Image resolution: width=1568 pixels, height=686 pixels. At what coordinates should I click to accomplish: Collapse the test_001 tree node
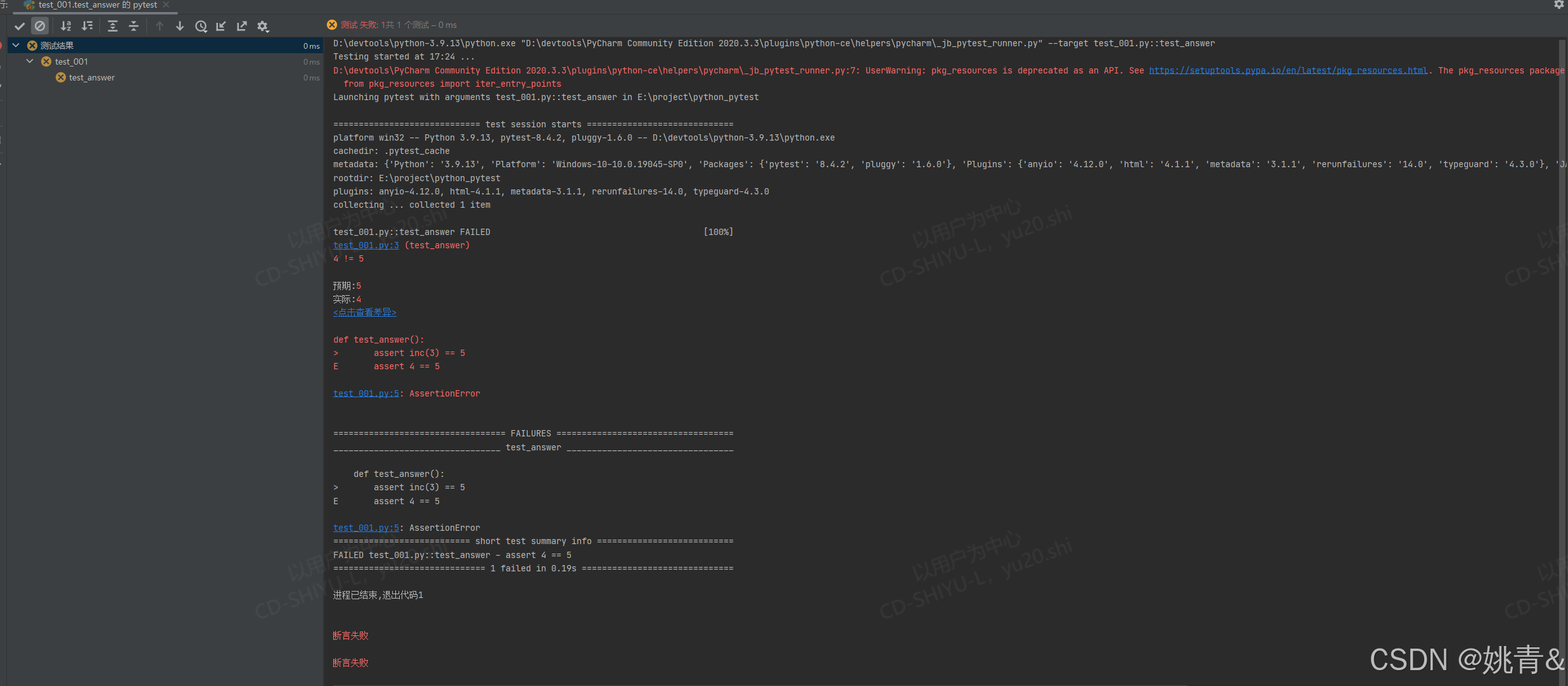(30, 61)
